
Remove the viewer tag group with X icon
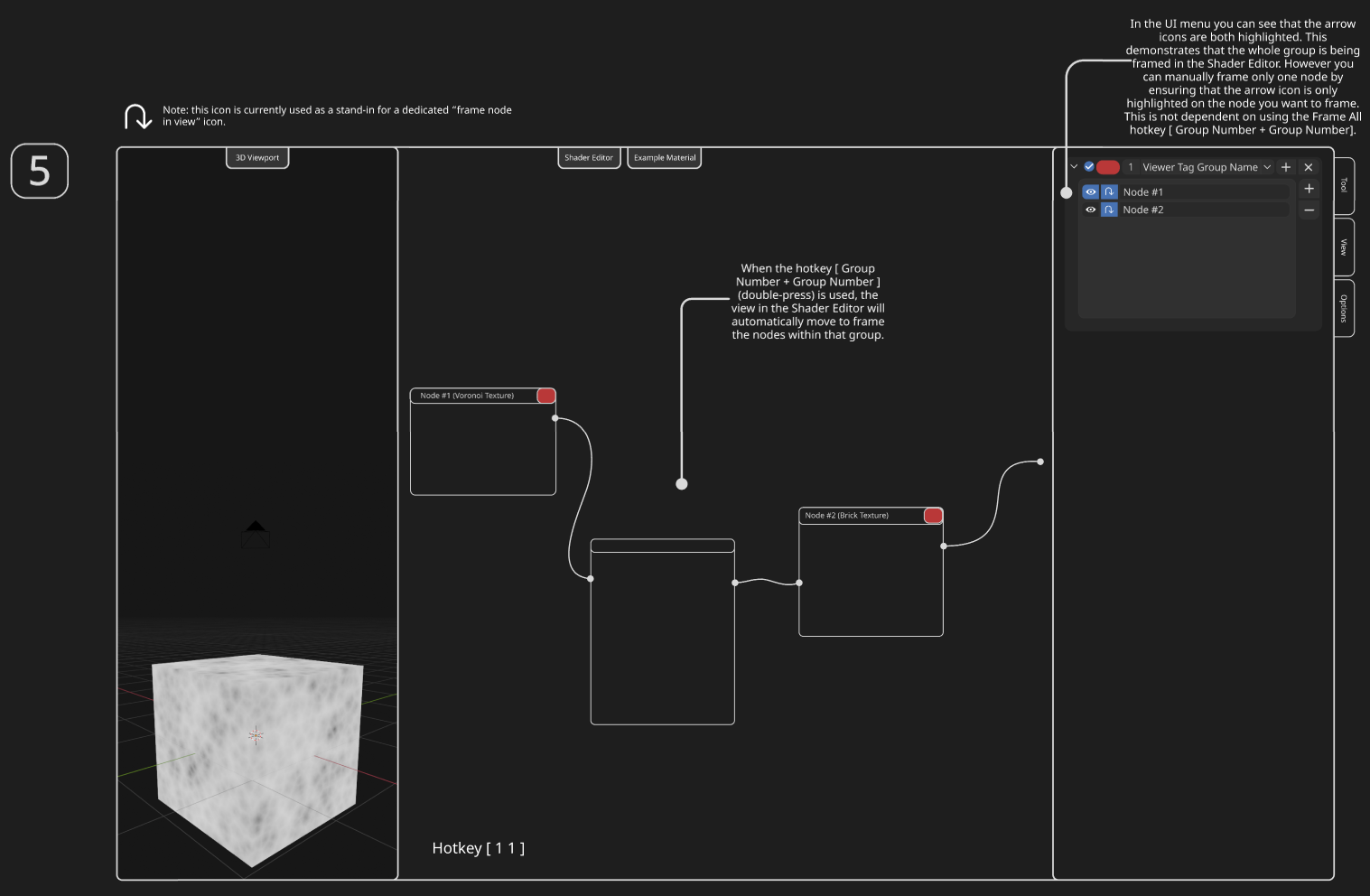pos(1309,167)
